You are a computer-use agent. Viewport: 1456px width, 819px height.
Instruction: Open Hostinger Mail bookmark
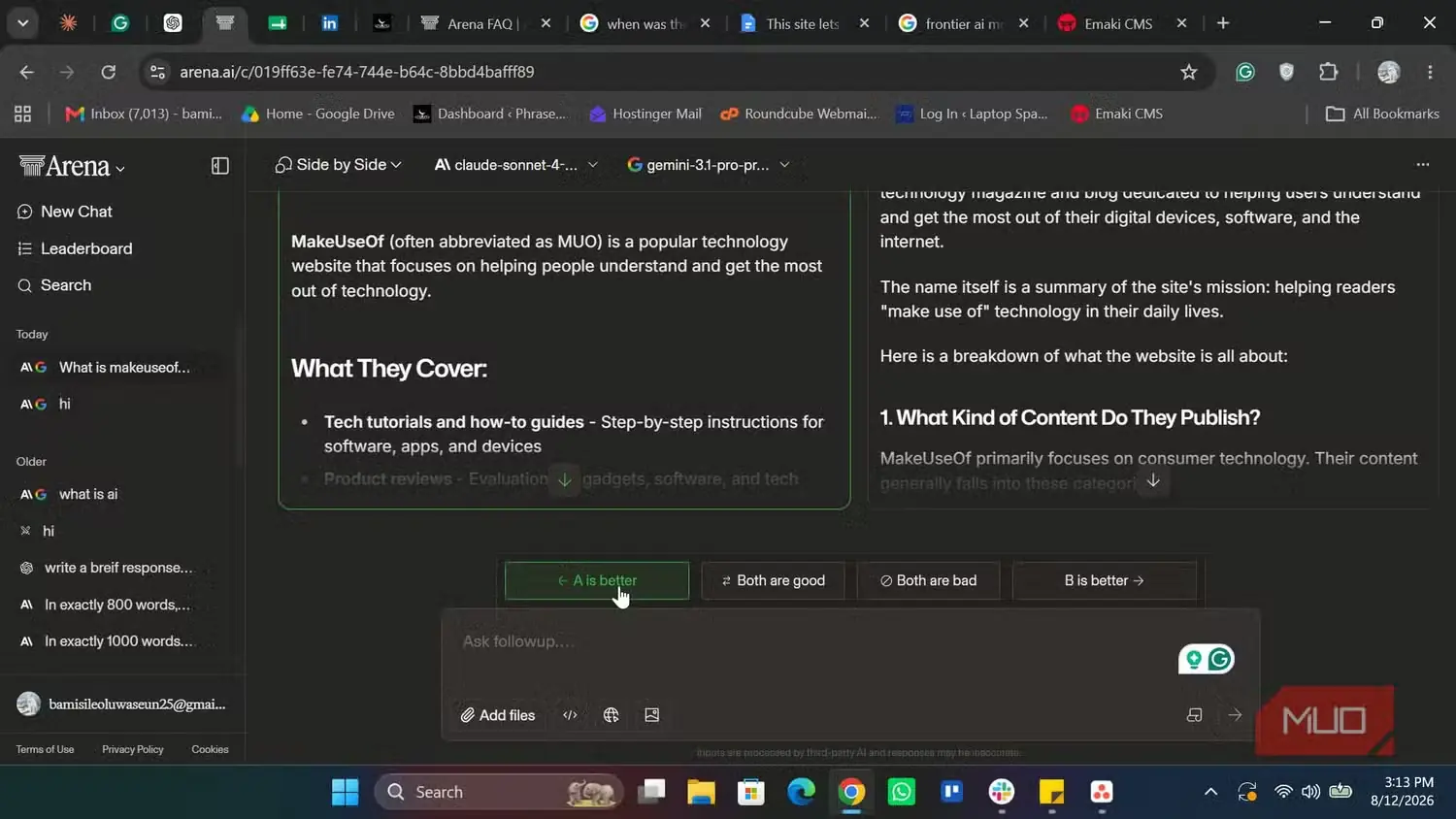click(x=645, y=114)
